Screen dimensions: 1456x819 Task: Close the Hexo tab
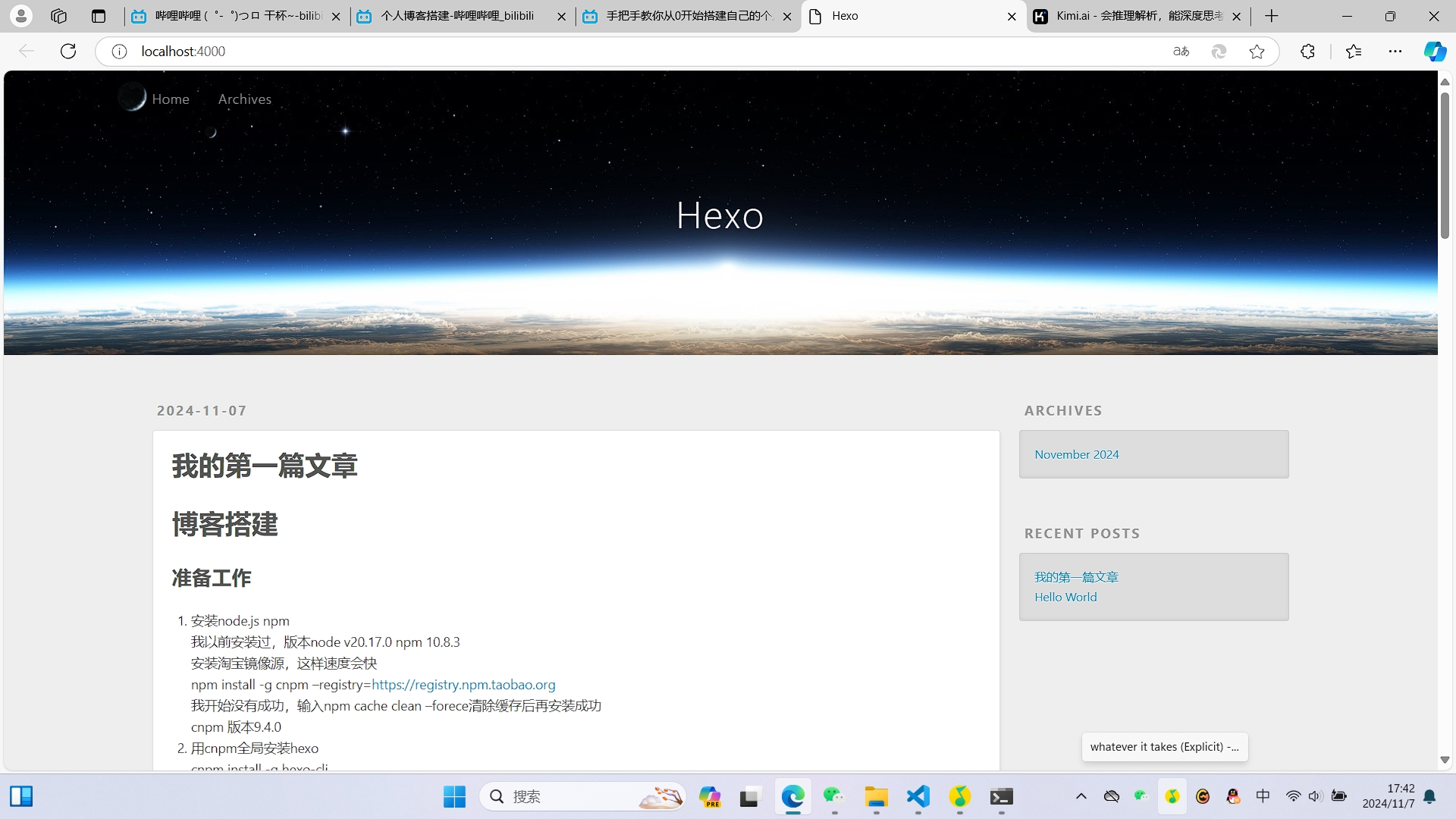[x=1012, y=16]
